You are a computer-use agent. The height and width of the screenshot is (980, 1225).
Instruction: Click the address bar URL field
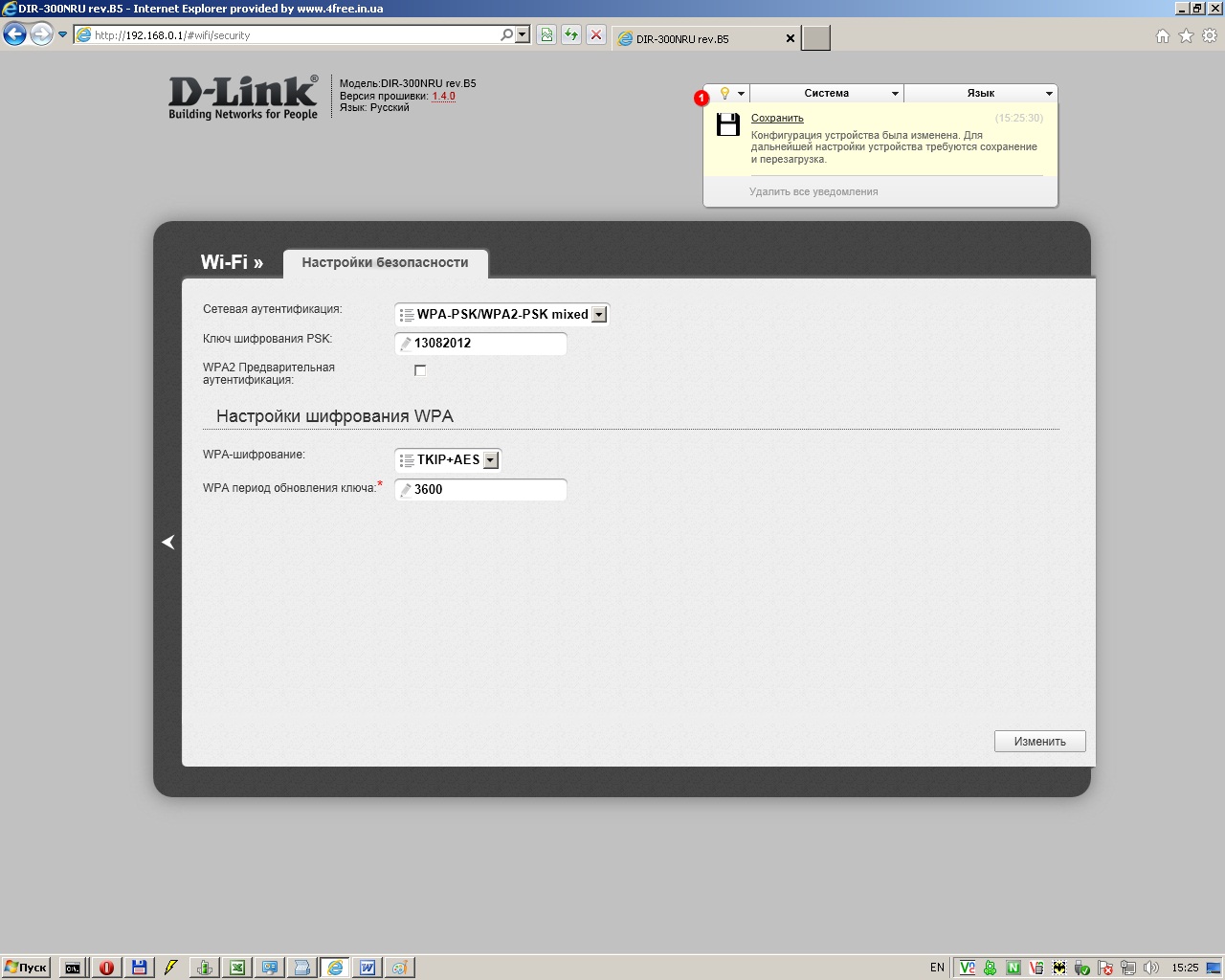[295, 35]
